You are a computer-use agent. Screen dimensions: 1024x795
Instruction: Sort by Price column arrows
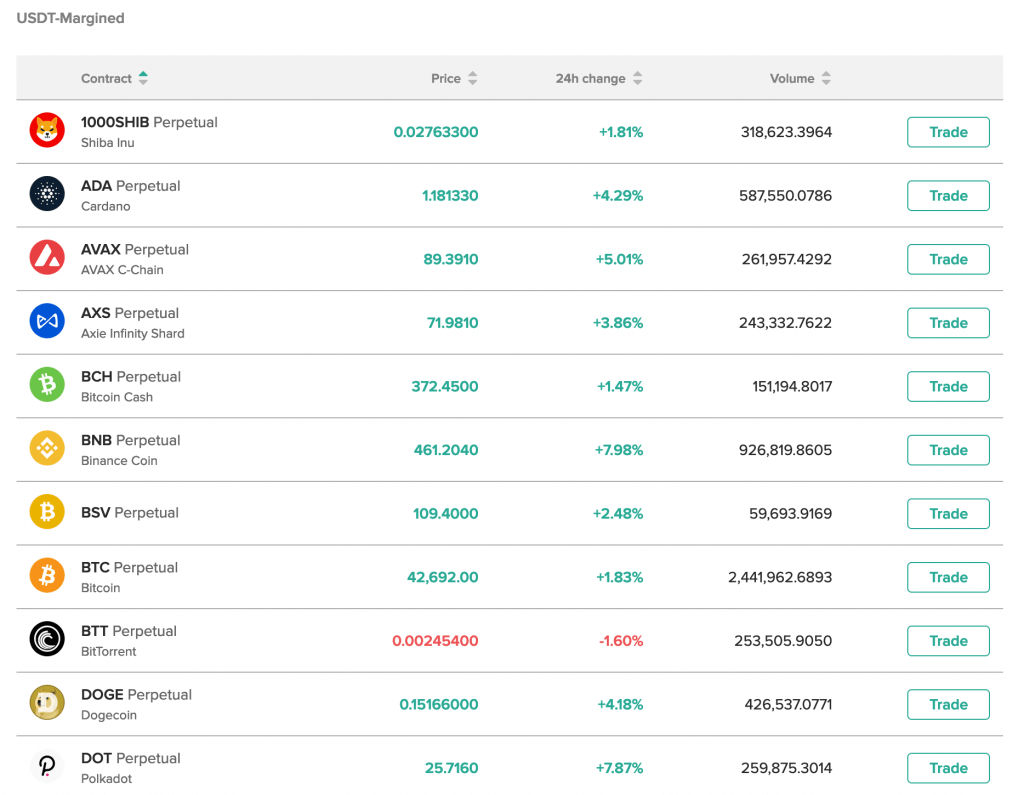click(472, 78)
